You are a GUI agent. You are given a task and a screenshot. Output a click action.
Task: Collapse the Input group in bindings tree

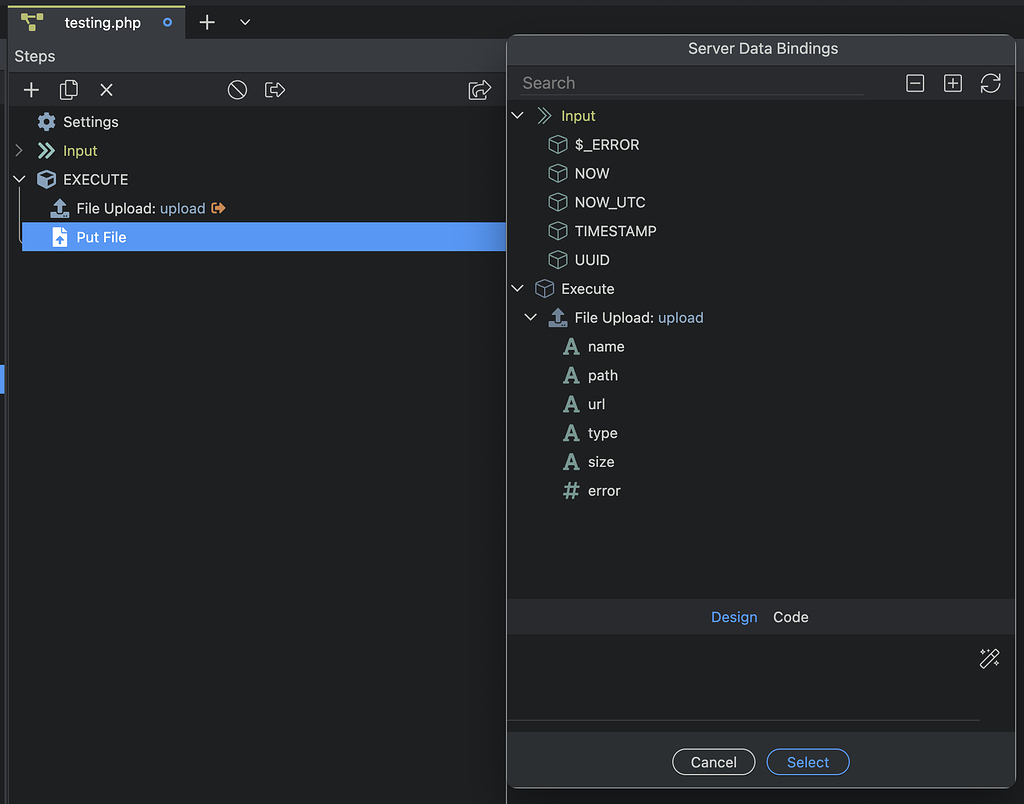coord(517,115)
